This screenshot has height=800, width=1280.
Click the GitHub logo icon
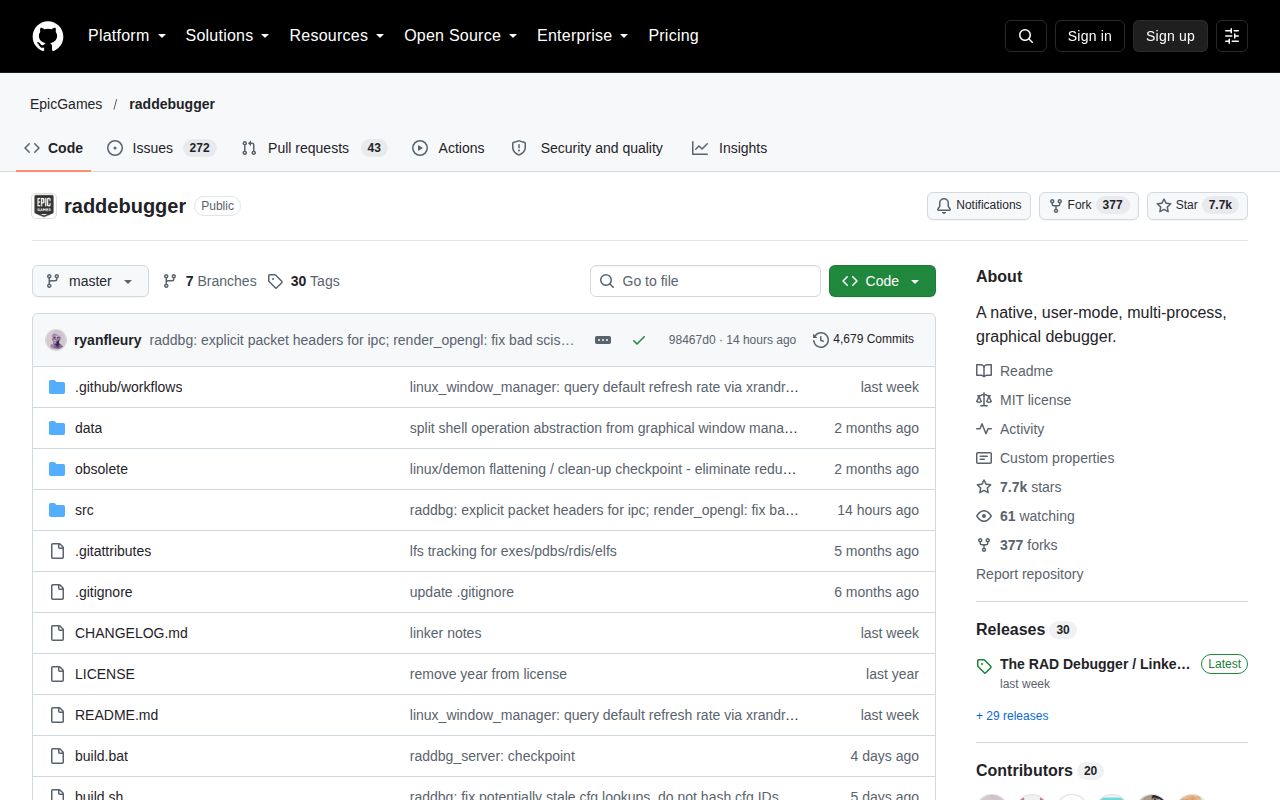(48, 36)
